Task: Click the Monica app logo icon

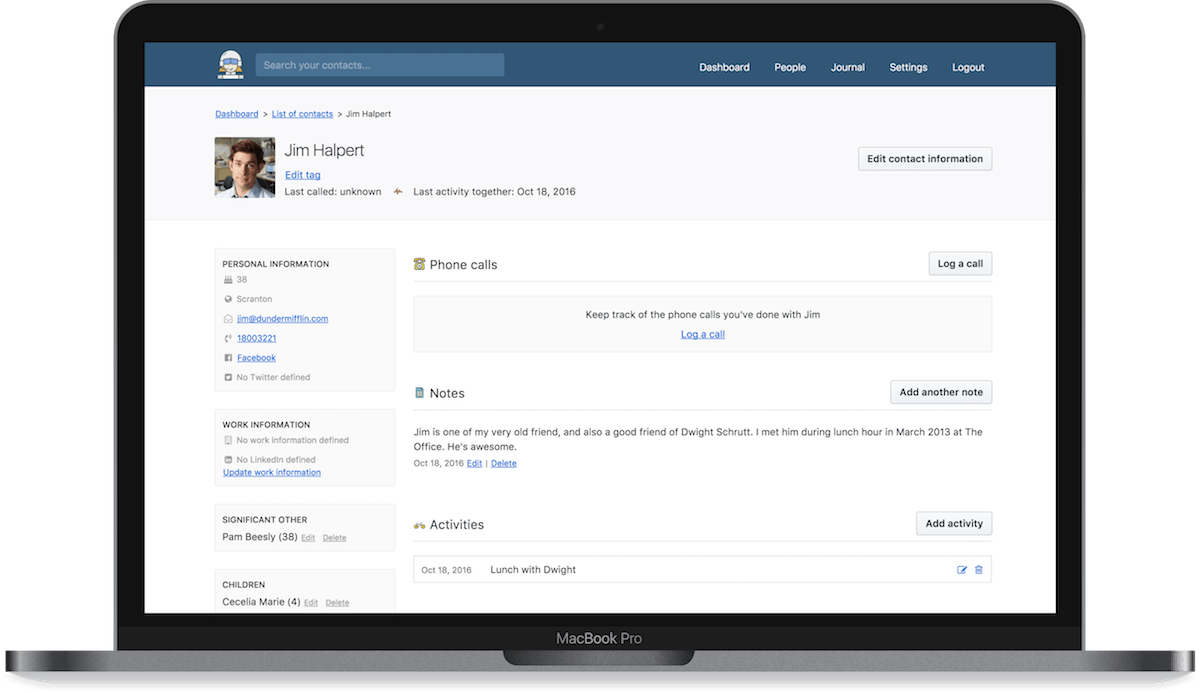Action: 231,65
